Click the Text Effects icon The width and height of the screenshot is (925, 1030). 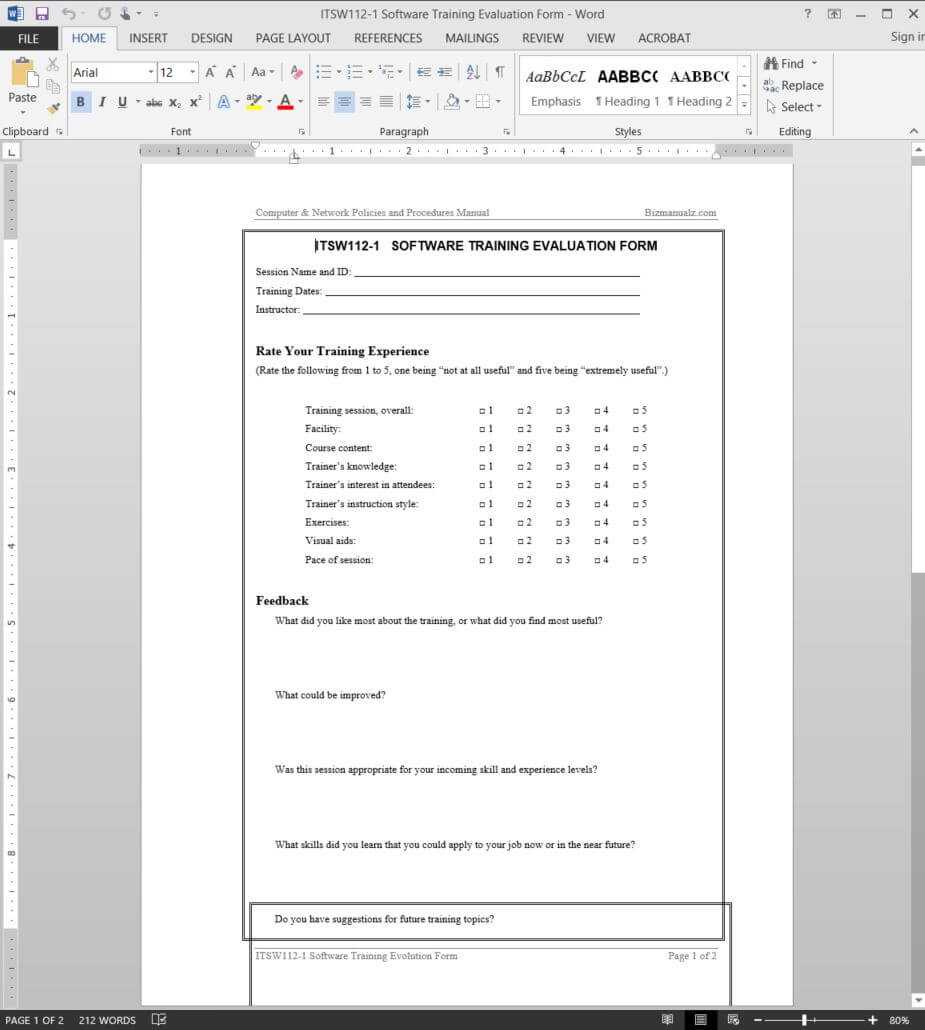(223, 102)
